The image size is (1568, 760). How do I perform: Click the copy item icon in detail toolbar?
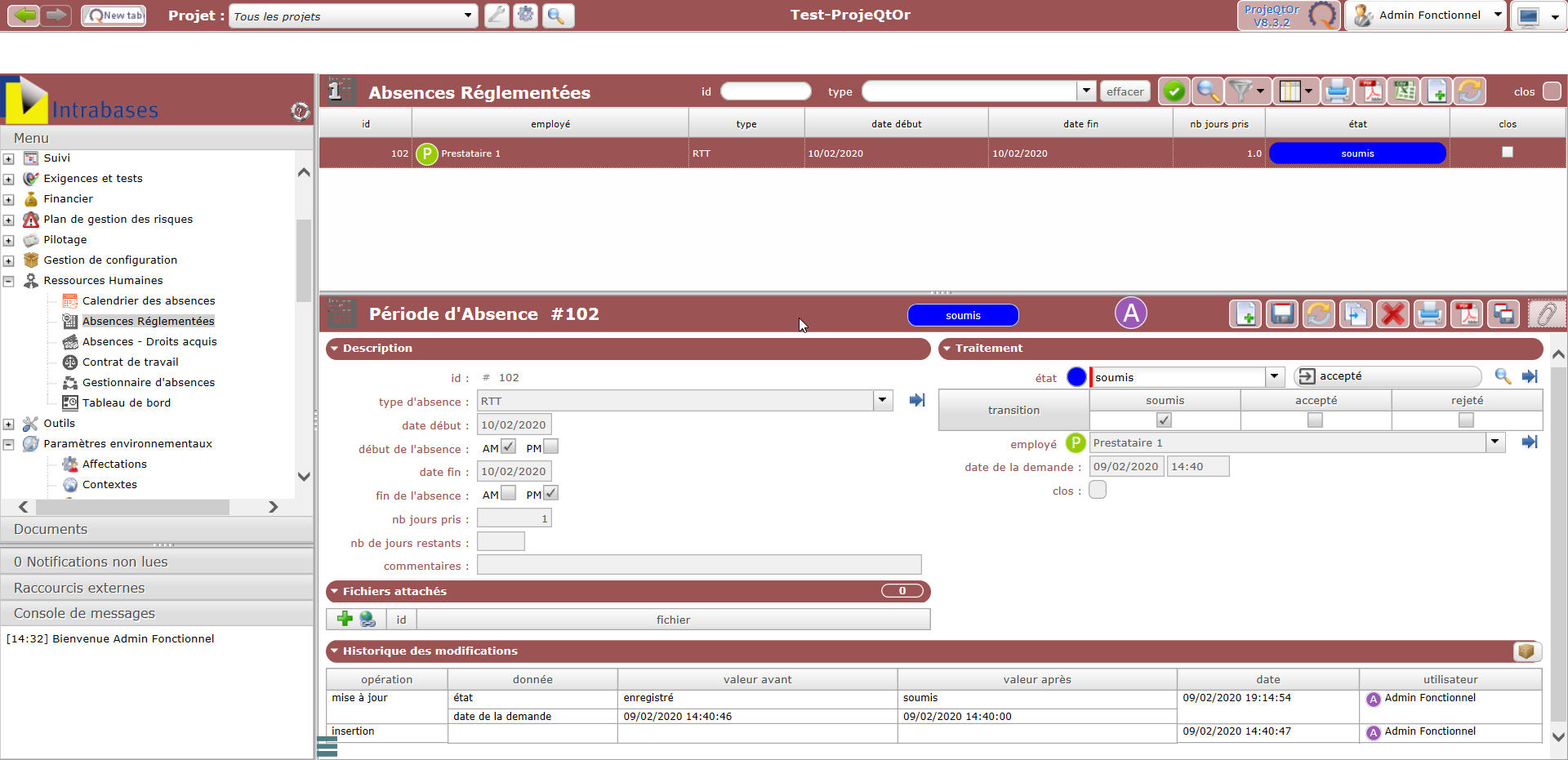pyautogui.click(x=1356, y=314)
